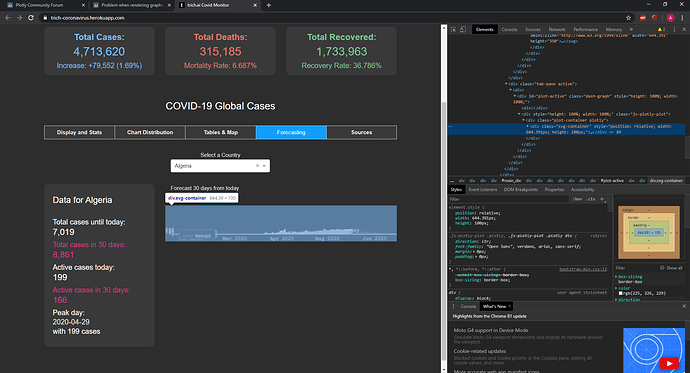
Task: Open the country dropdown arrow
Action: coord(264,166)
